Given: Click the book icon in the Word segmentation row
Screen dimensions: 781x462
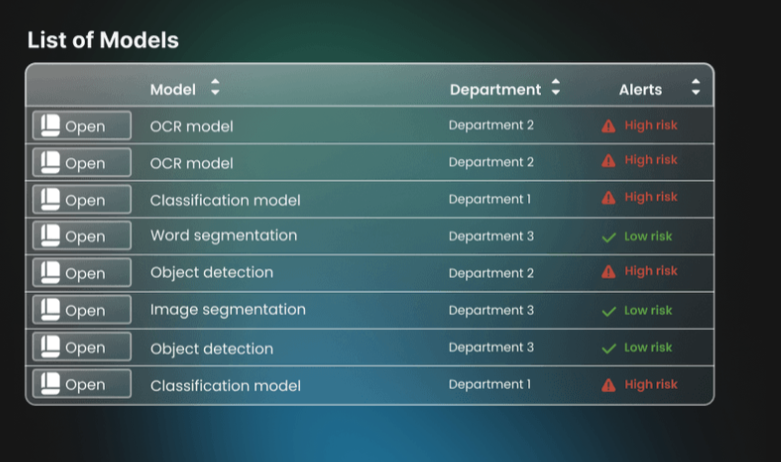Looking at the screenshot, I should 50,235.
